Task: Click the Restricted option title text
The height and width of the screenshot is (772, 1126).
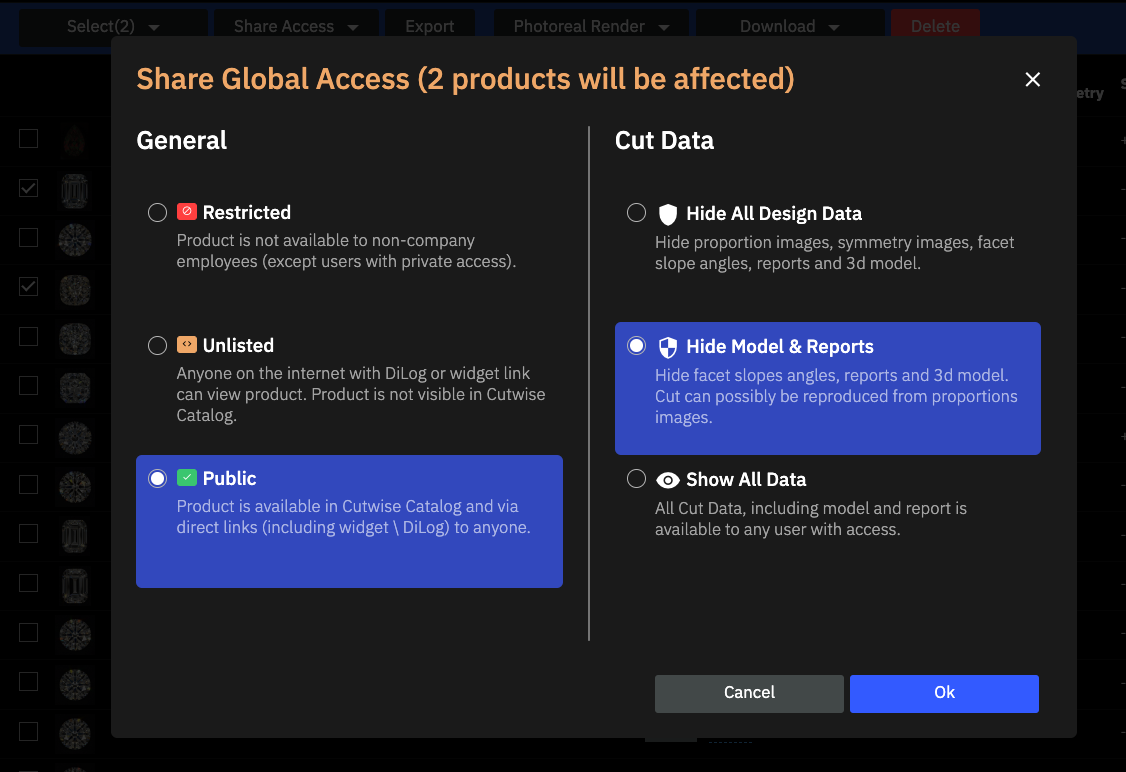Action: (246, 213)
